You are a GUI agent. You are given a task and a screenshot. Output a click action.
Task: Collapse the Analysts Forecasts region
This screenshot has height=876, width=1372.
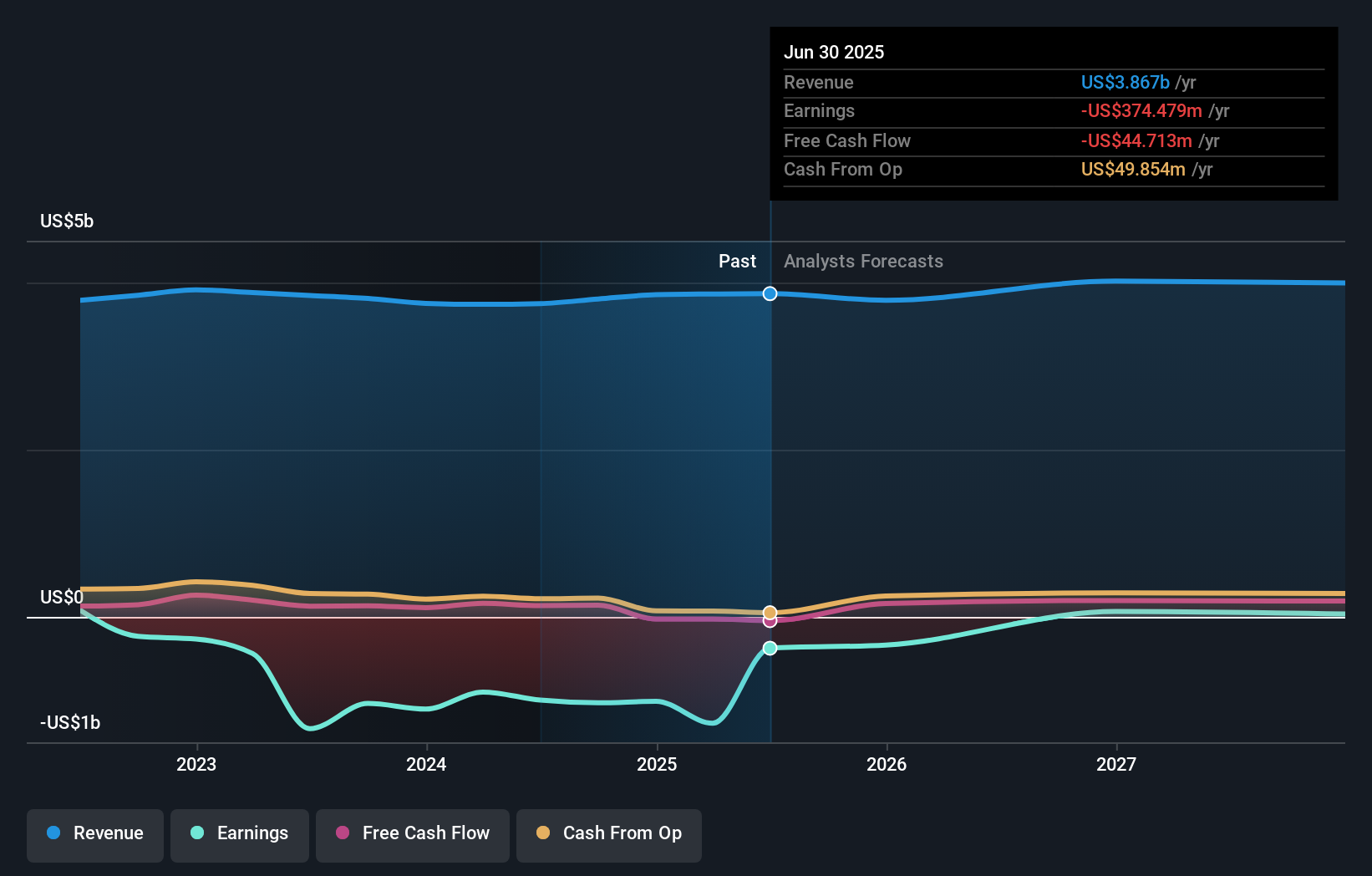click(x=863, y=261)
